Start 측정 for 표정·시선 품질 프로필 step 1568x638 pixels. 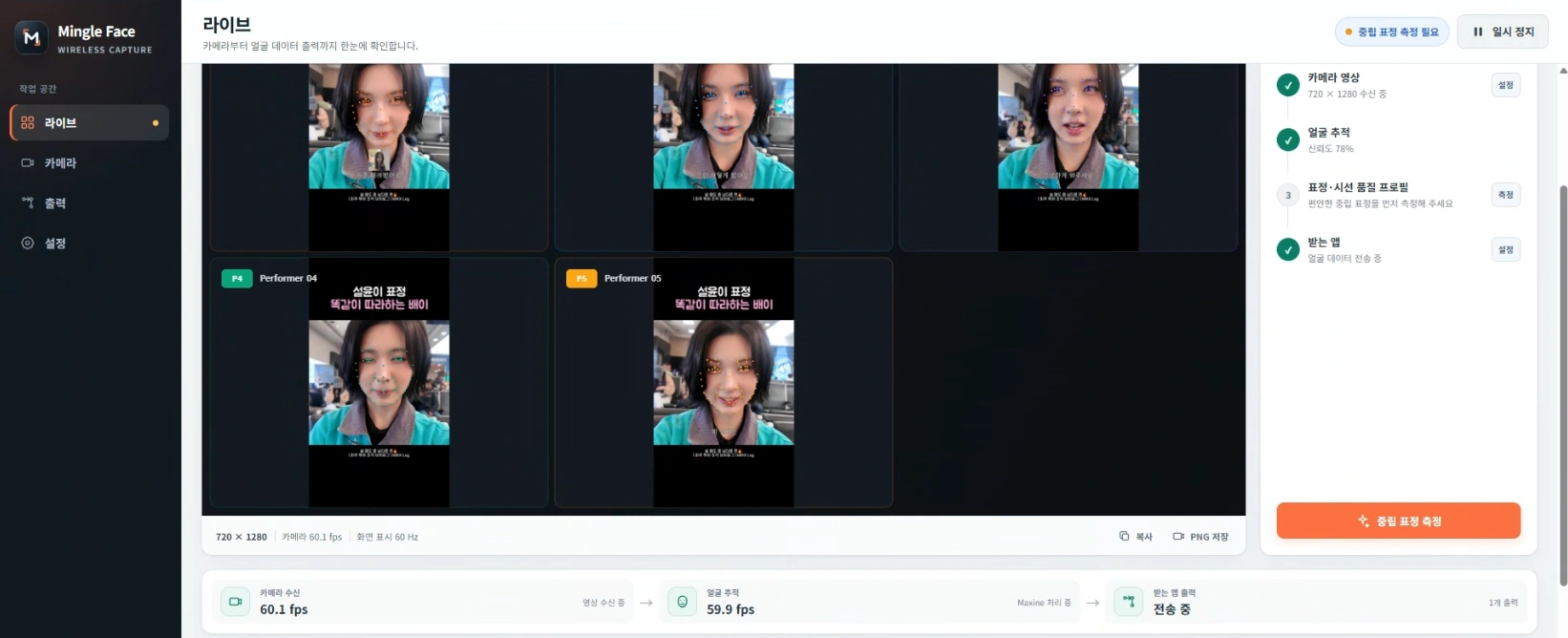pyautogui.click(x=1506, y=195)
